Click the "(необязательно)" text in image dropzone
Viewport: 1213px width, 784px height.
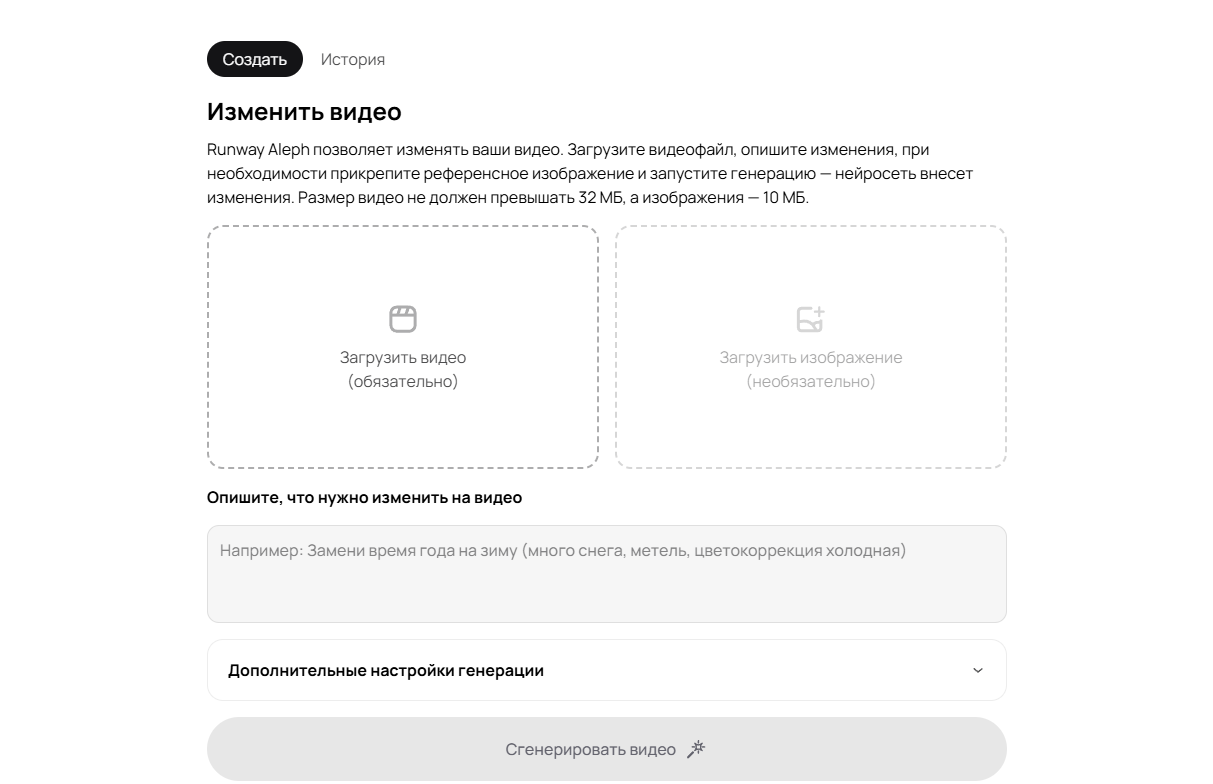coord(810,381)
